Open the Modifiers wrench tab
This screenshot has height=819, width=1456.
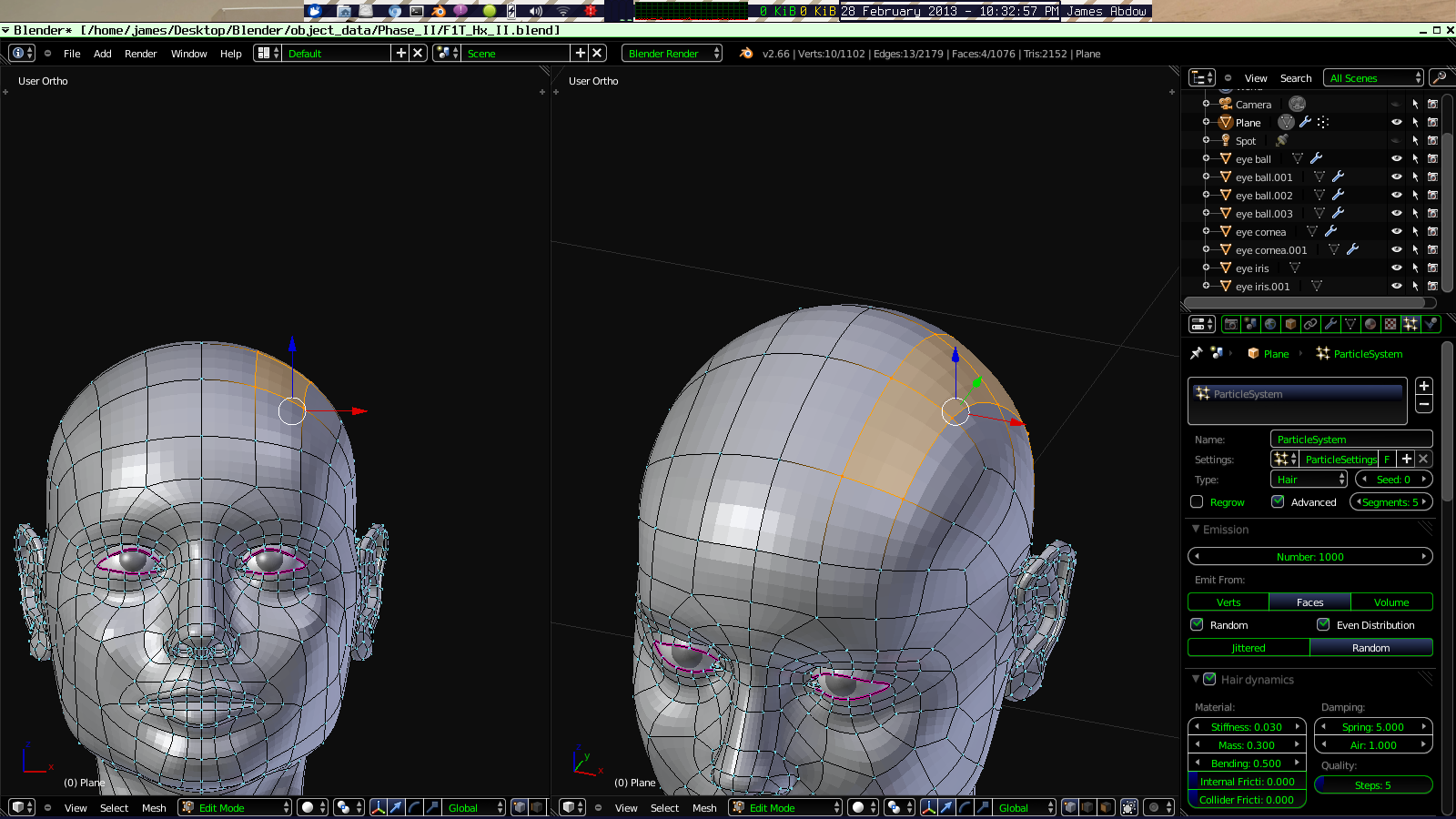point(1330,324)
